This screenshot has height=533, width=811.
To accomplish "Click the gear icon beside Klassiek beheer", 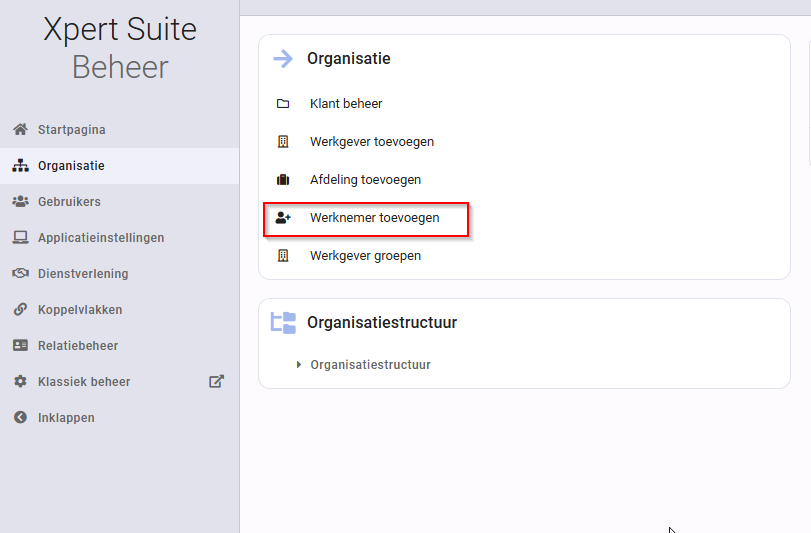I will click(x=20, y=382).
